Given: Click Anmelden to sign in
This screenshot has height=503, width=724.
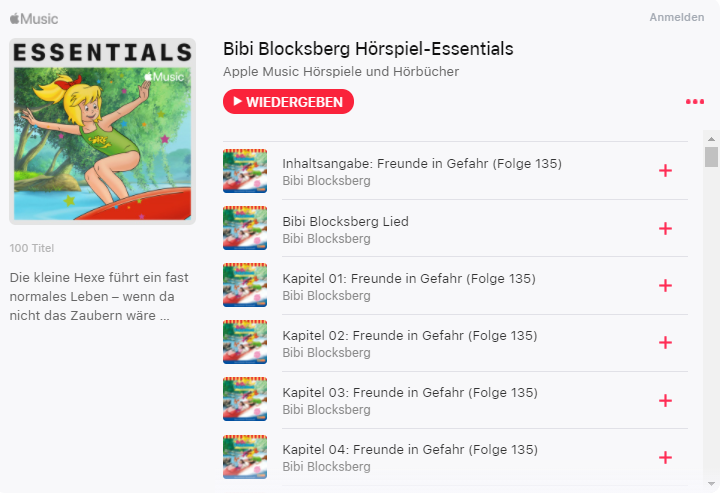Looking at the screenshot, I should tap(676, 18).
